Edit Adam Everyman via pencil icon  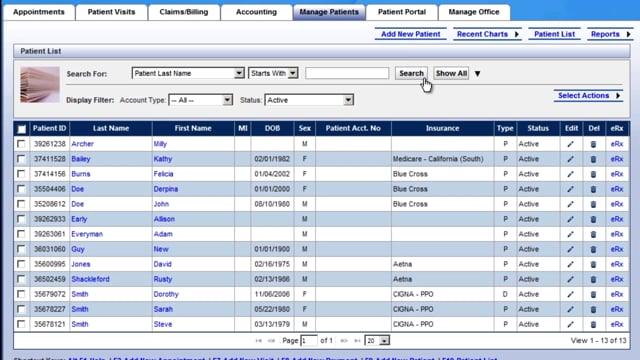tap(571, 234)
